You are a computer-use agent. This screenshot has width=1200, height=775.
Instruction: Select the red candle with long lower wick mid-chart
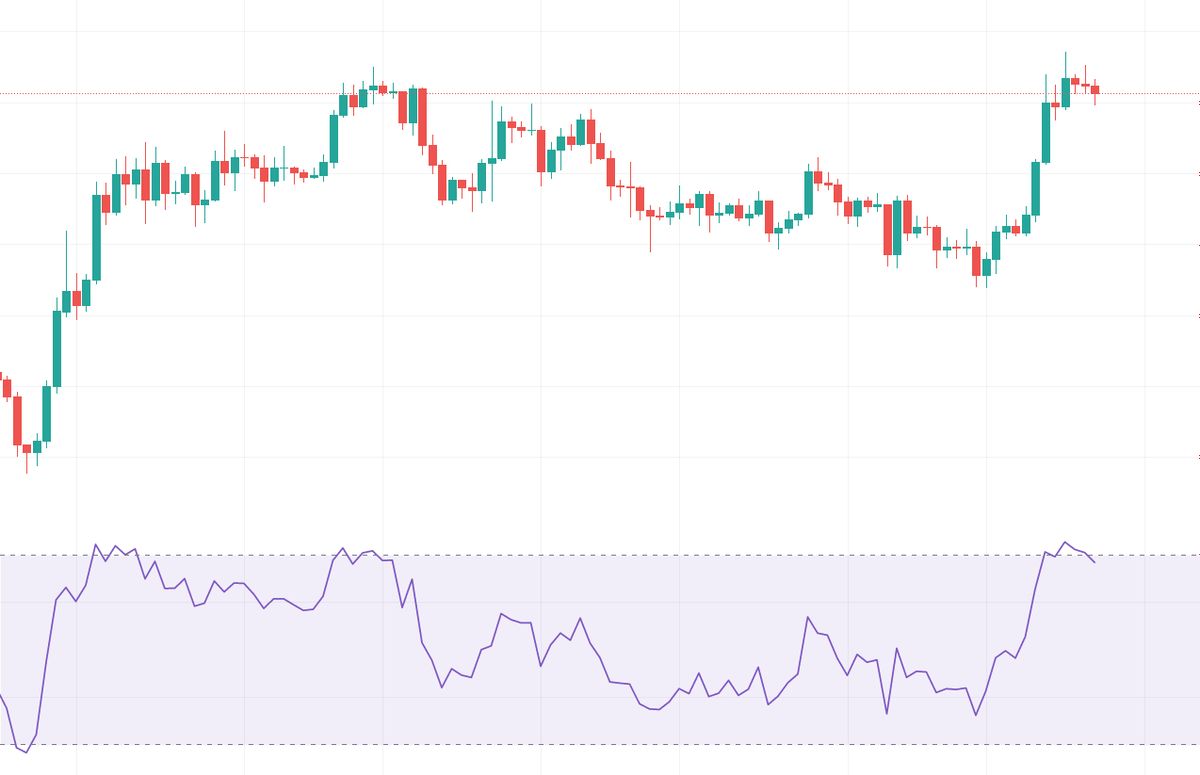pyautogui.click(x=650, y=213)
